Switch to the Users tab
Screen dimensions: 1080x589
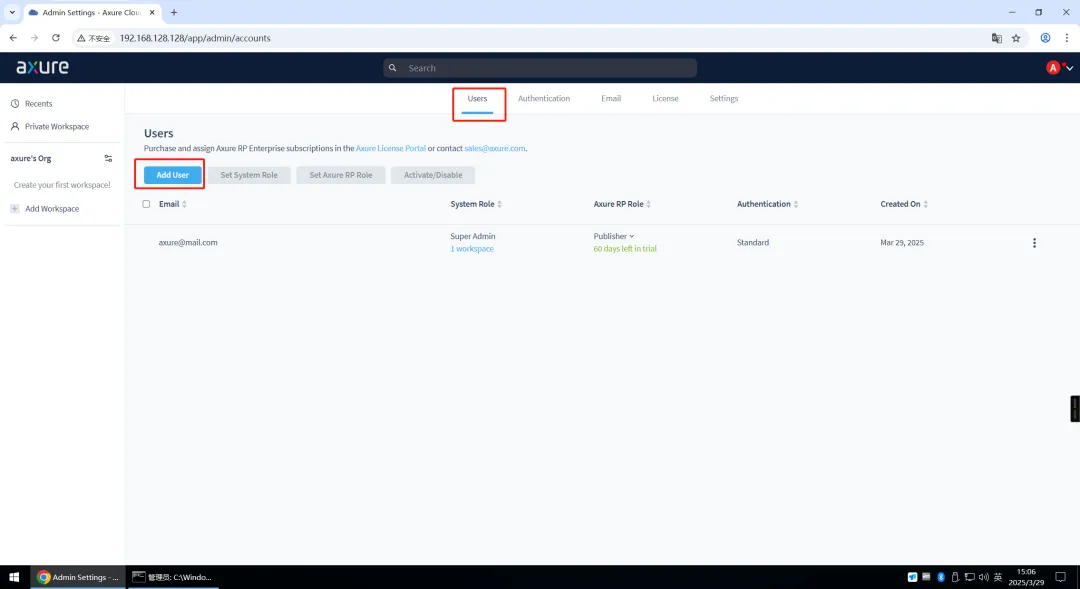click(x=477, y=99)
